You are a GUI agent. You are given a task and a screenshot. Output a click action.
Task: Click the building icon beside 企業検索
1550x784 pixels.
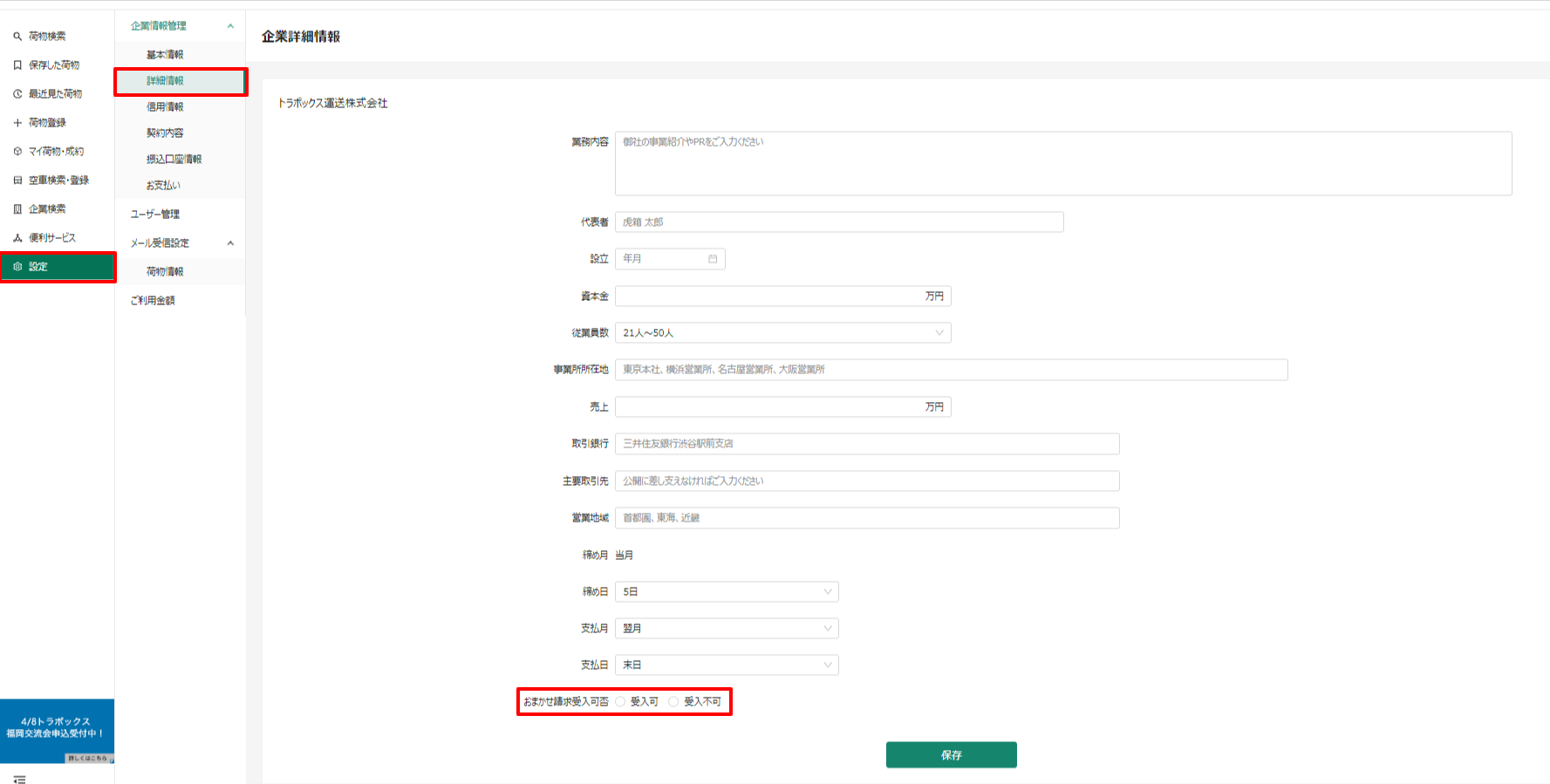tap(17, 209)
